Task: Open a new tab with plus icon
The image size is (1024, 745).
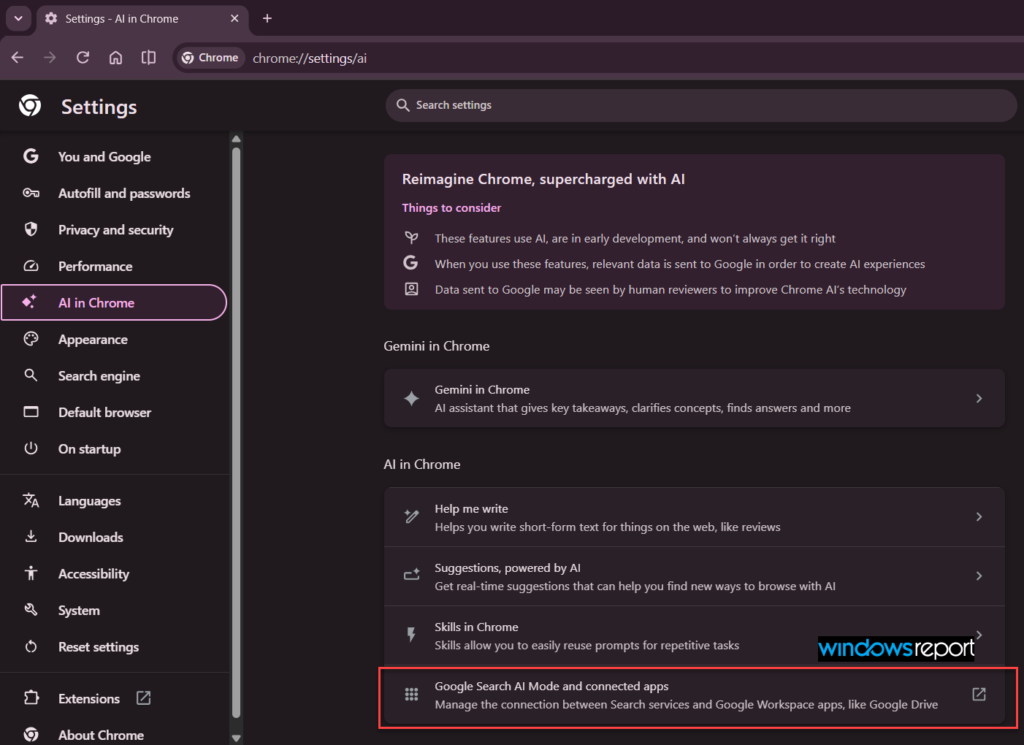Action: pos(267,18)
